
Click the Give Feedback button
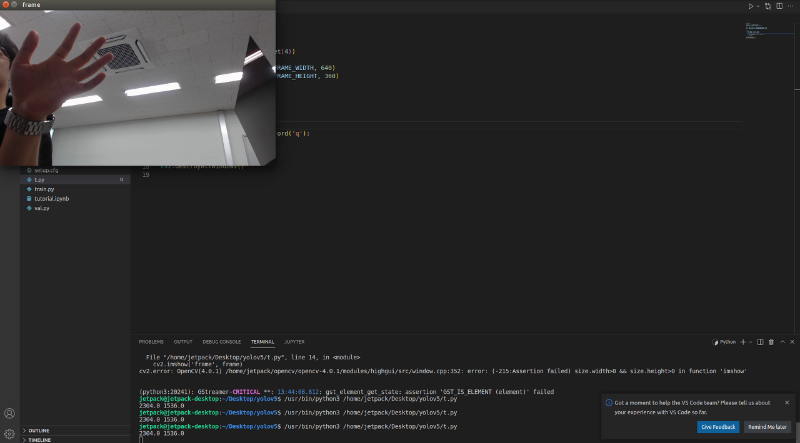(x=718, y=427)
